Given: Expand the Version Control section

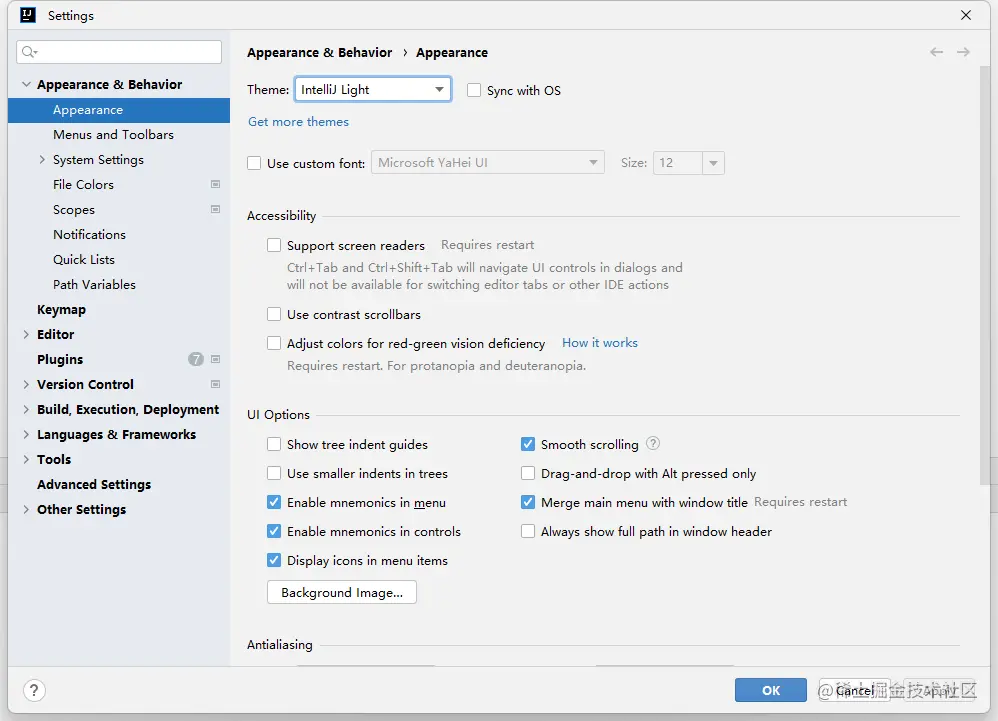Looking at the screenshot, I should (x=26, y=384).
